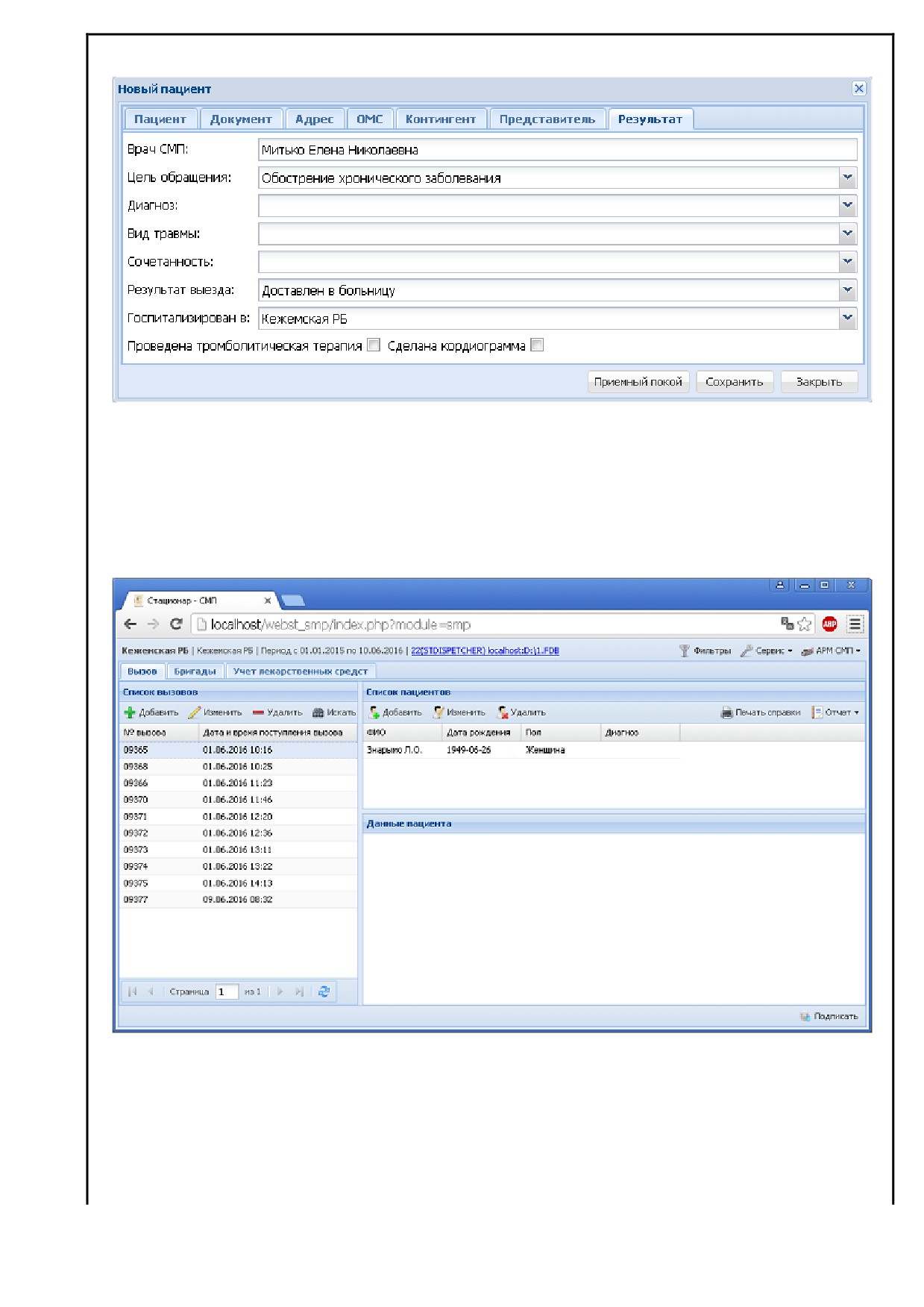Enable Проведена тромболитическая терапия checkbox
The width and height of the screenshot is (924, 1307).
tap(374, 345)
